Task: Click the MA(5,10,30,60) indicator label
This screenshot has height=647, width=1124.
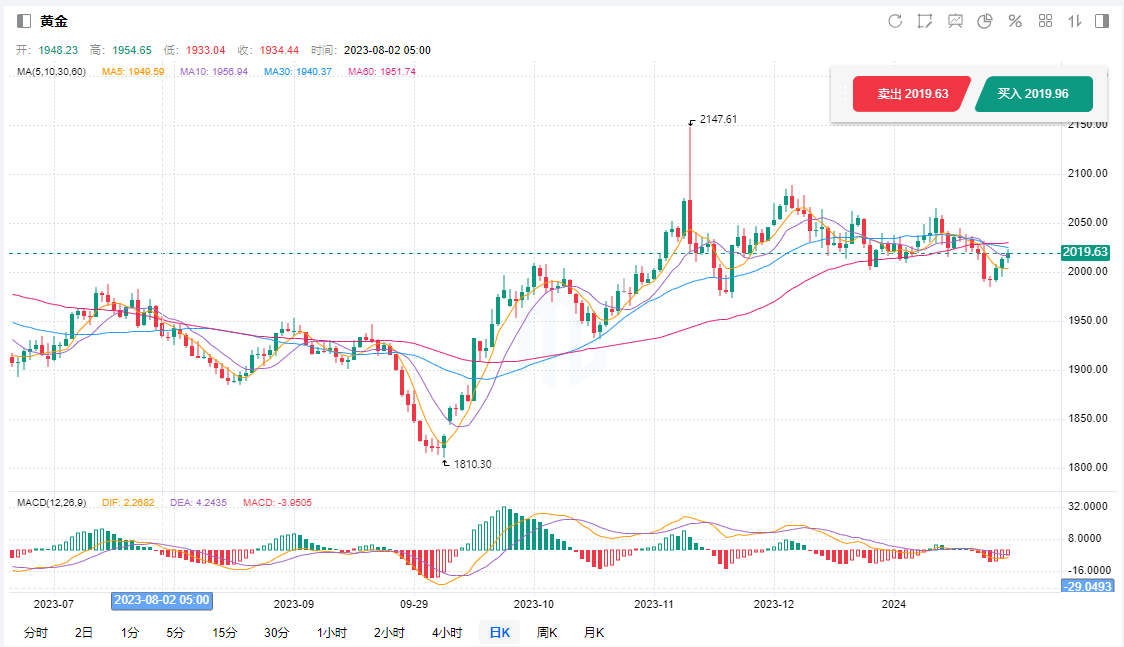Action: coord(52,72)
